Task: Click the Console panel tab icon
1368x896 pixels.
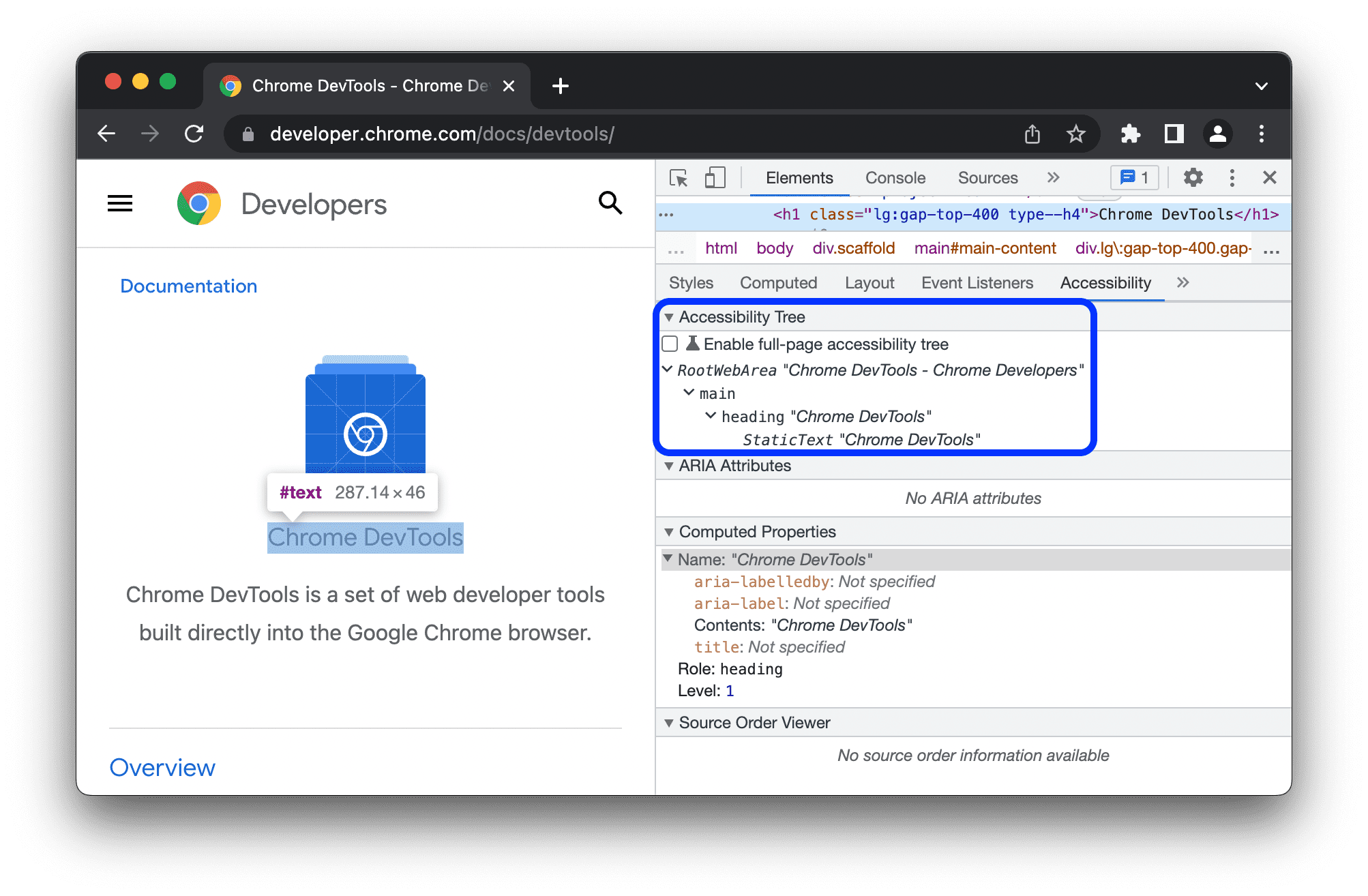Action: [x=894, y=178]
